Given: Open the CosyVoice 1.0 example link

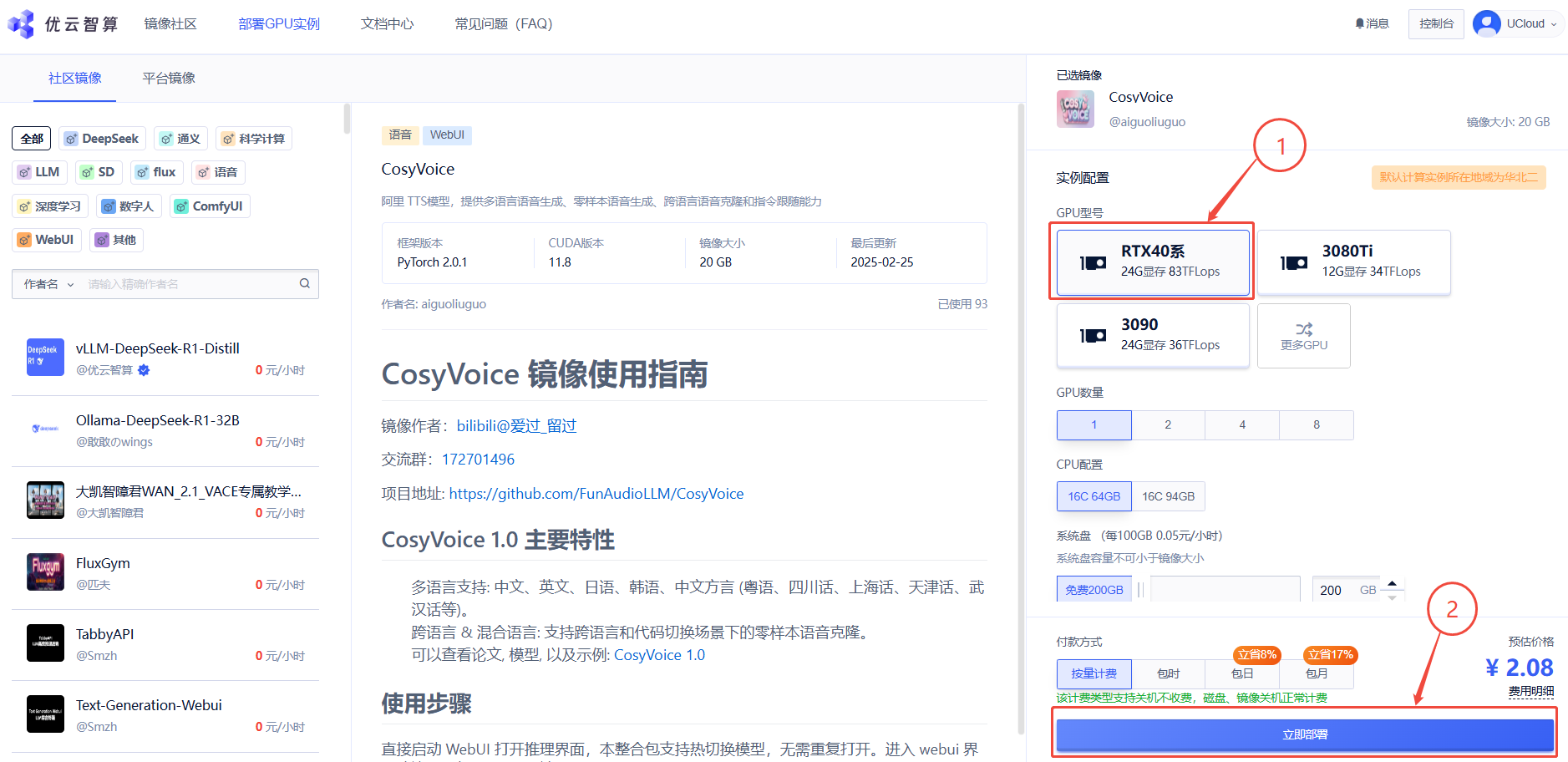Looking at the screenshot, I should click(659, 655).
